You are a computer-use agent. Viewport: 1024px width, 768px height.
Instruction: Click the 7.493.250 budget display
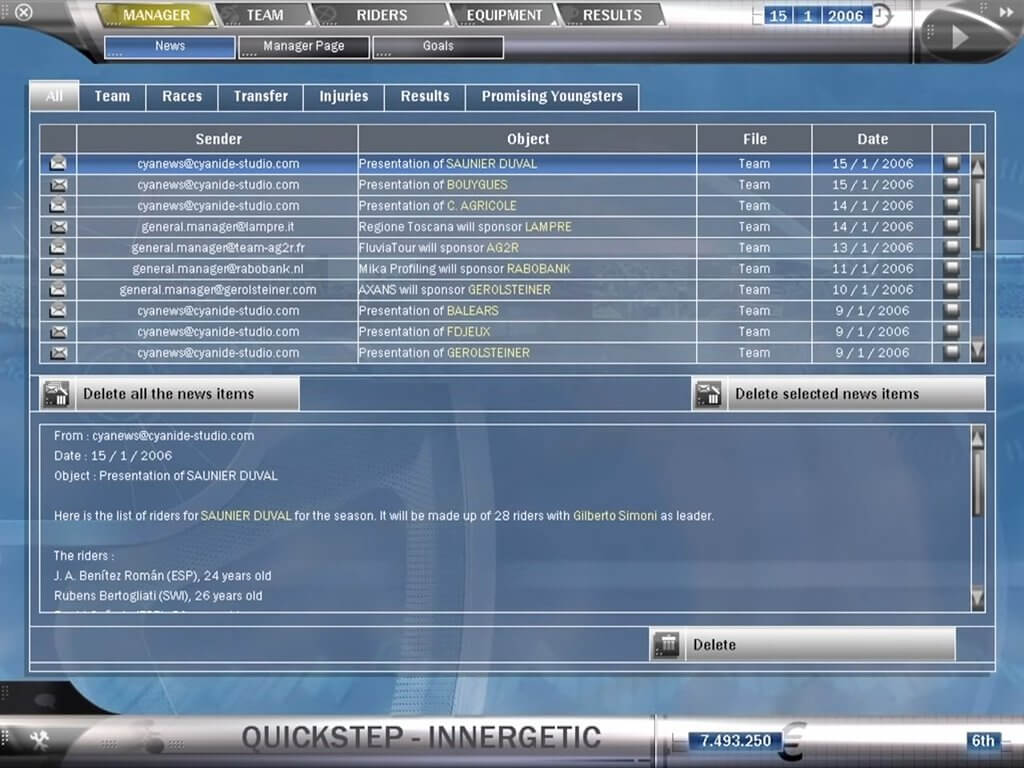pos(735,741)
